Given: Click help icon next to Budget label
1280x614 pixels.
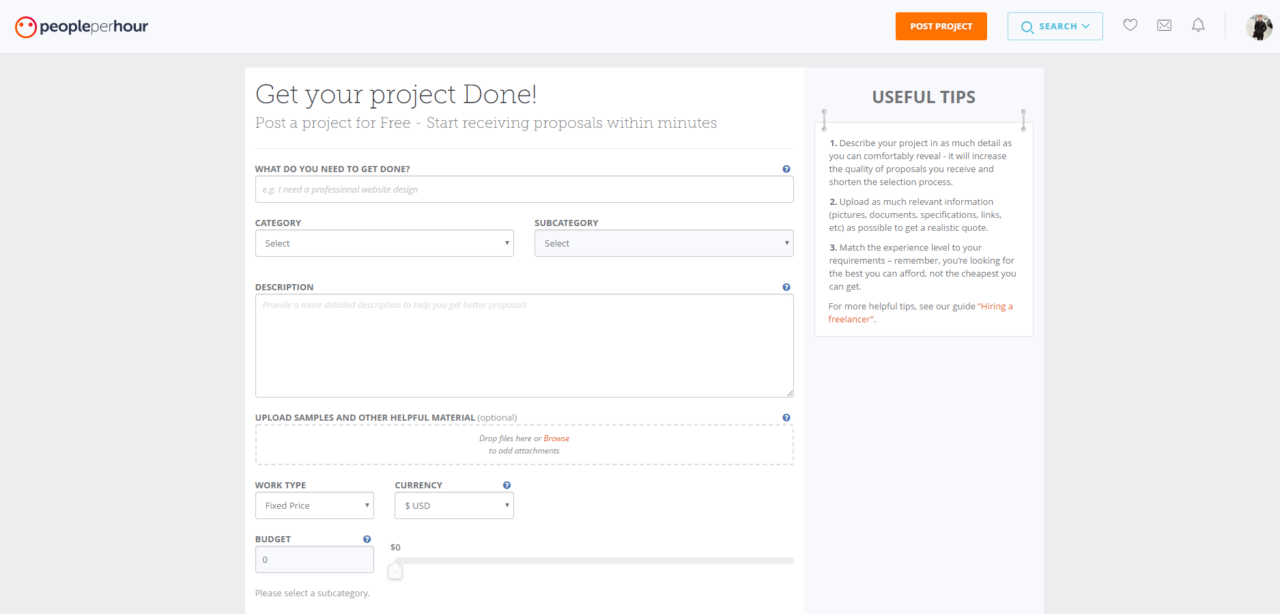Looking at the screenshot, I should click(x=367, y=539).
